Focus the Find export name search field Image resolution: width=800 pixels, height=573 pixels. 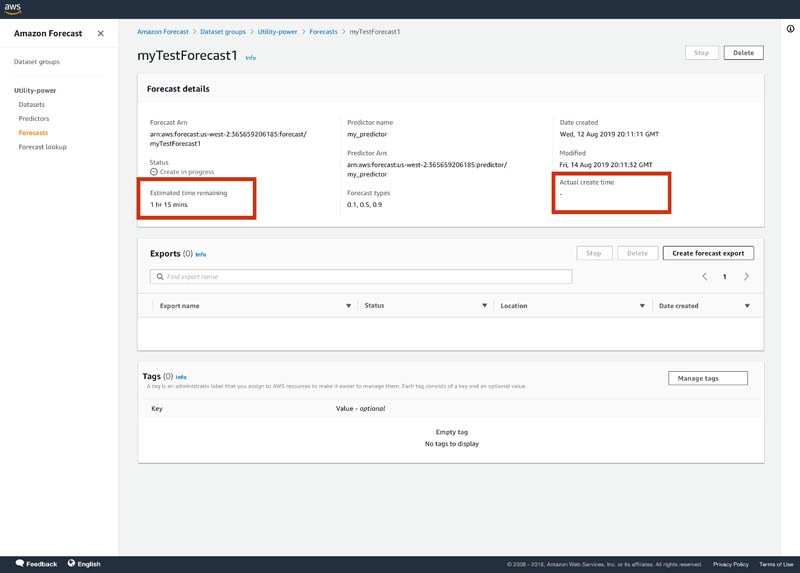pyautogui.click(x=361, y=277)
